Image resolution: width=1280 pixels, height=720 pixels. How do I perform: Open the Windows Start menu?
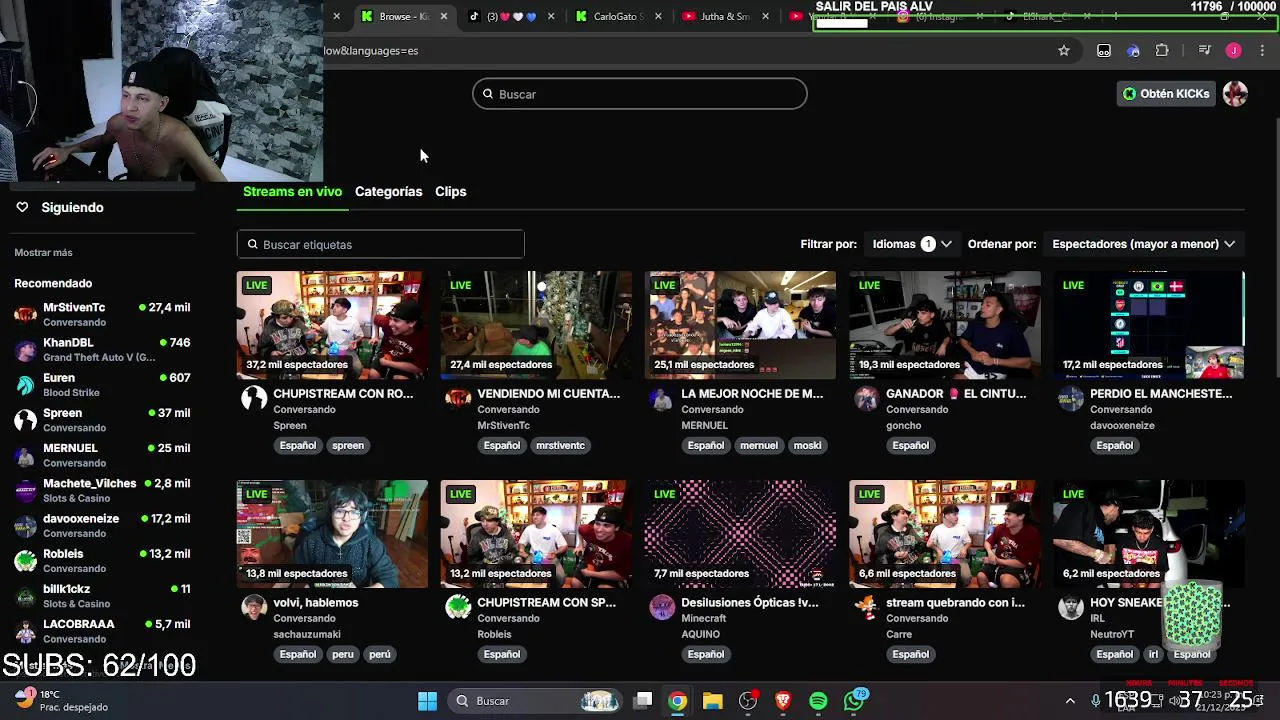[427, 701]
